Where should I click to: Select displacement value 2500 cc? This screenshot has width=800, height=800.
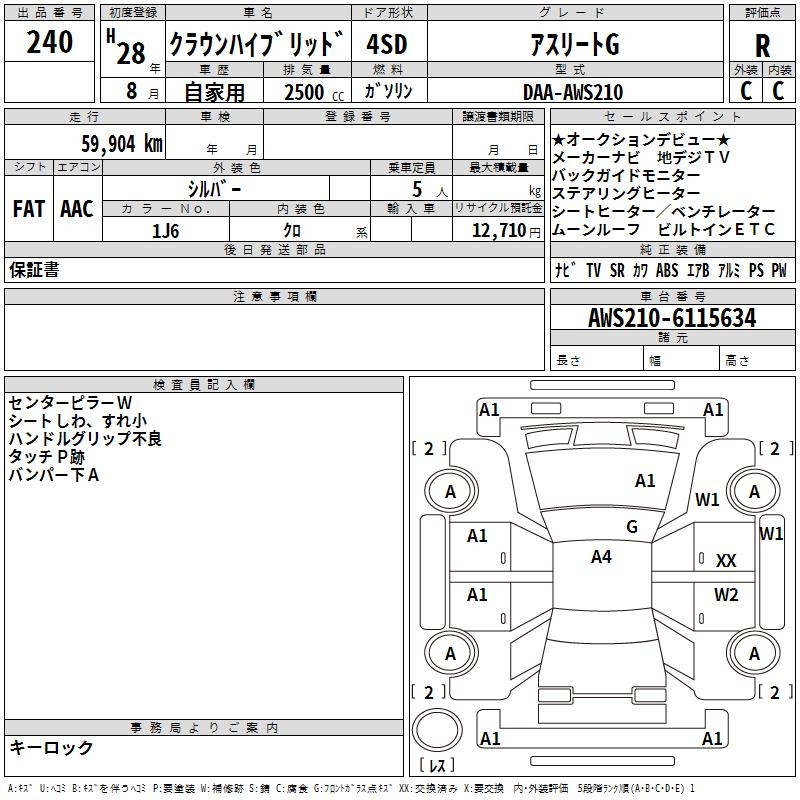click(x=314, y=92)
